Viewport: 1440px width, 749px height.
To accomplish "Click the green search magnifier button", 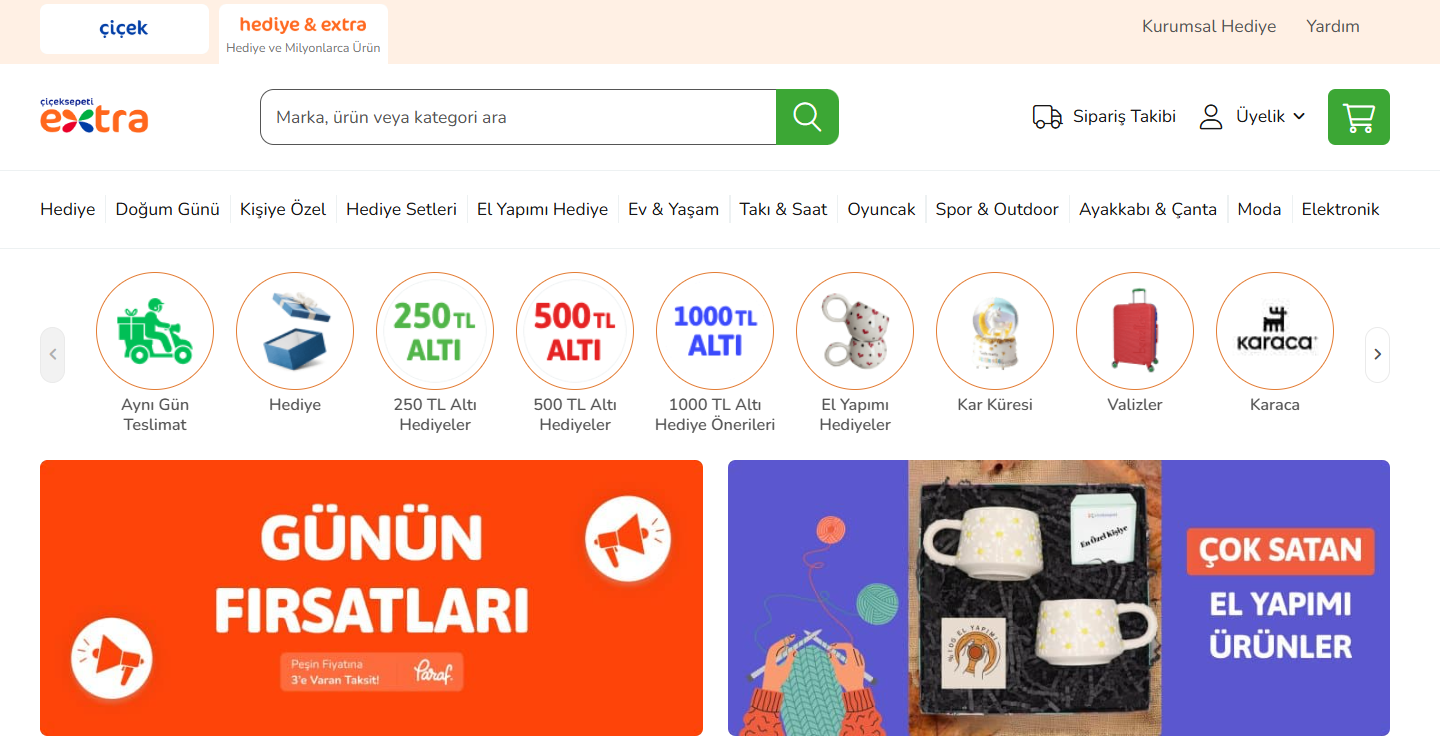I will click(807, 117).
